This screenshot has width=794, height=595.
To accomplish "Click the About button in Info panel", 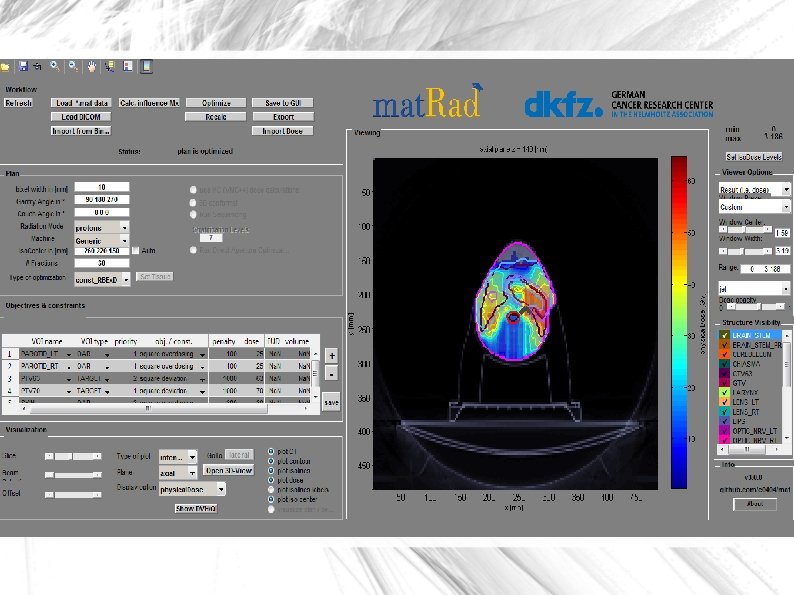I will pyautogui.click(x=755, y=504).
